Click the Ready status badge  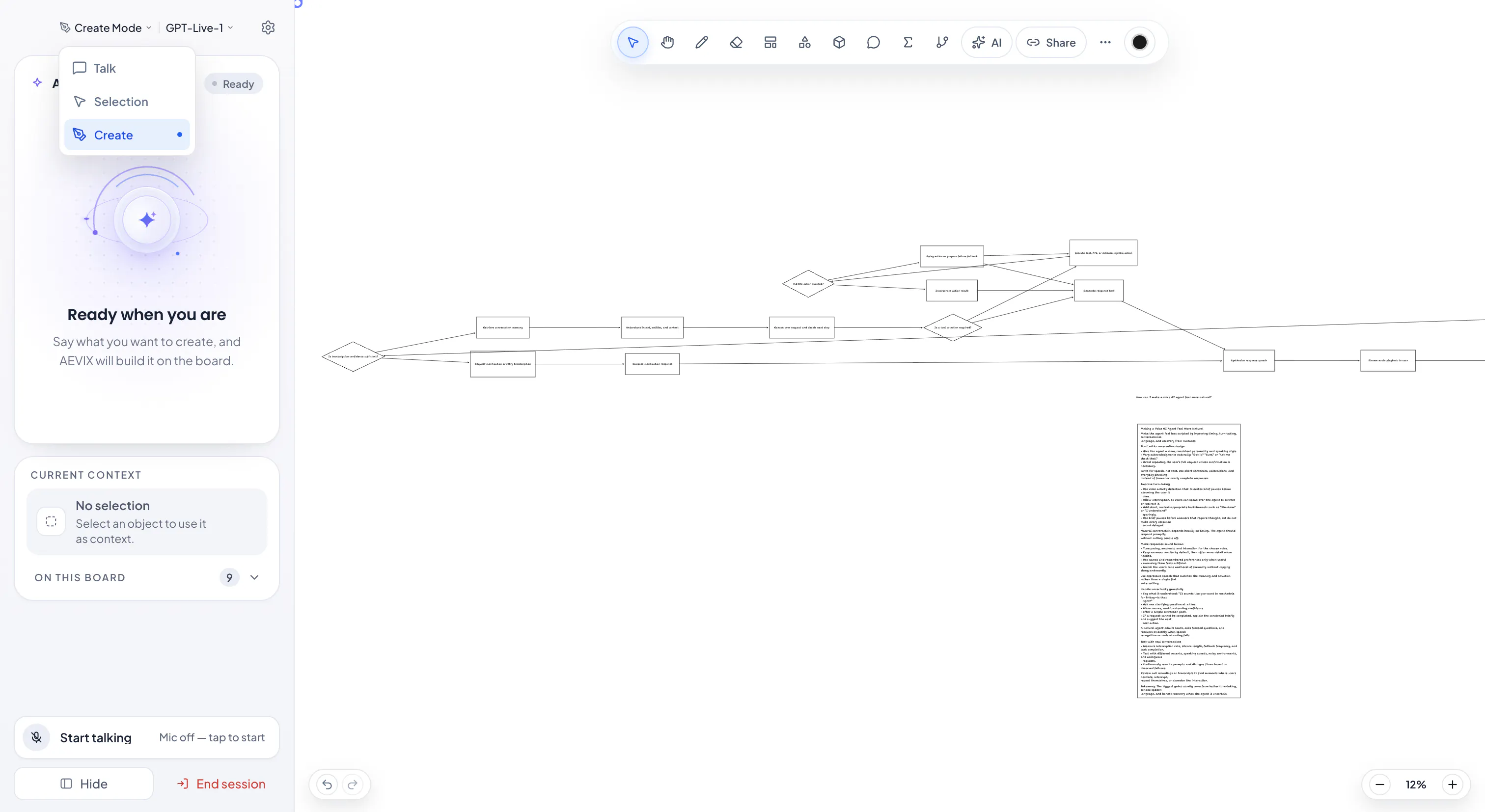coord(233,83)
